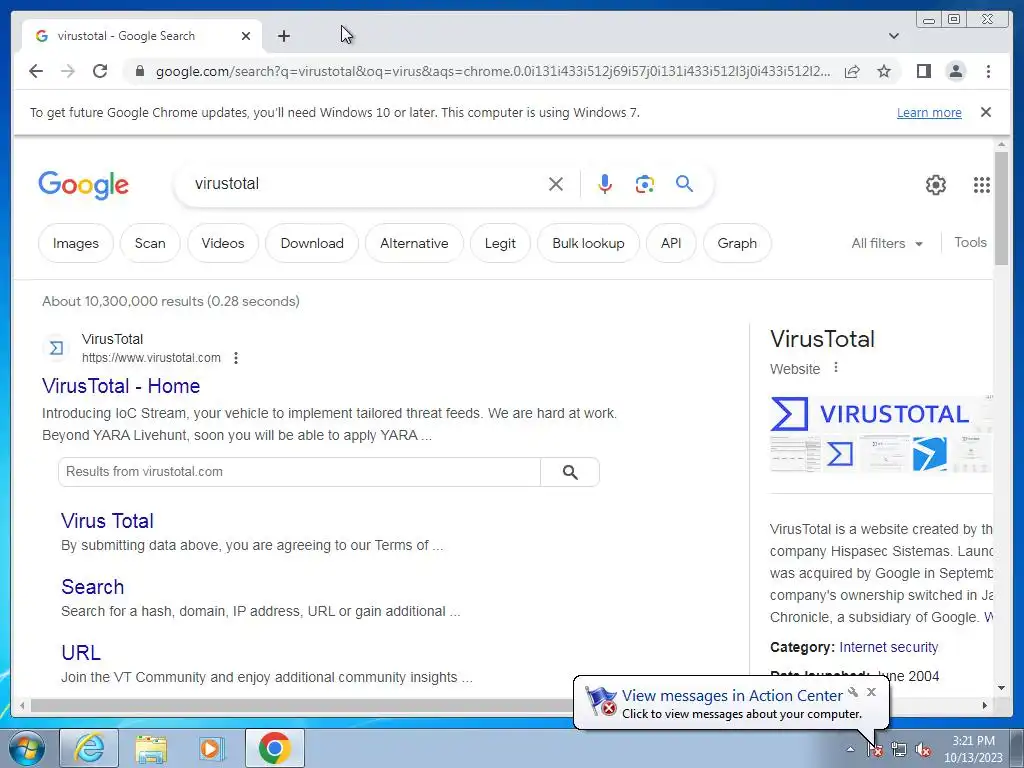Open the Chrome profile avatar
1024x768 pixels.
coord(955,71)
